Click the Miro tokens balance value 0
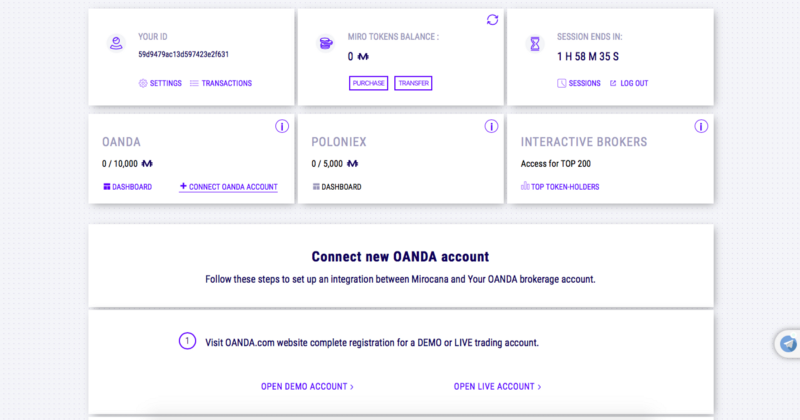This screenshot has height=420, width=800. click(350, 57)
